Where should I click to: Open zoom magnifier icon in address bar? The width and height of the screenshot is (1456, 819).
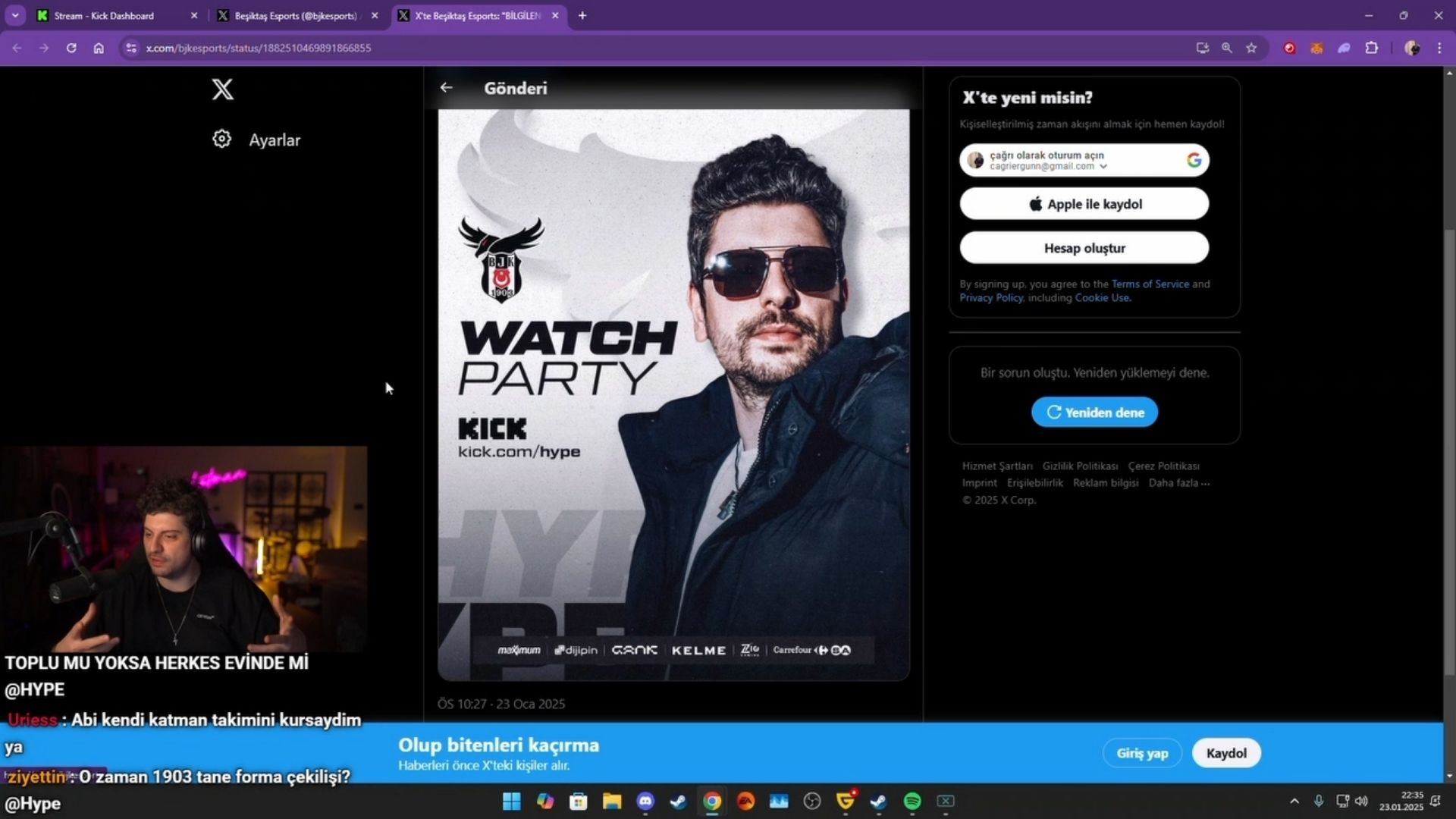tap(1226, 48)
